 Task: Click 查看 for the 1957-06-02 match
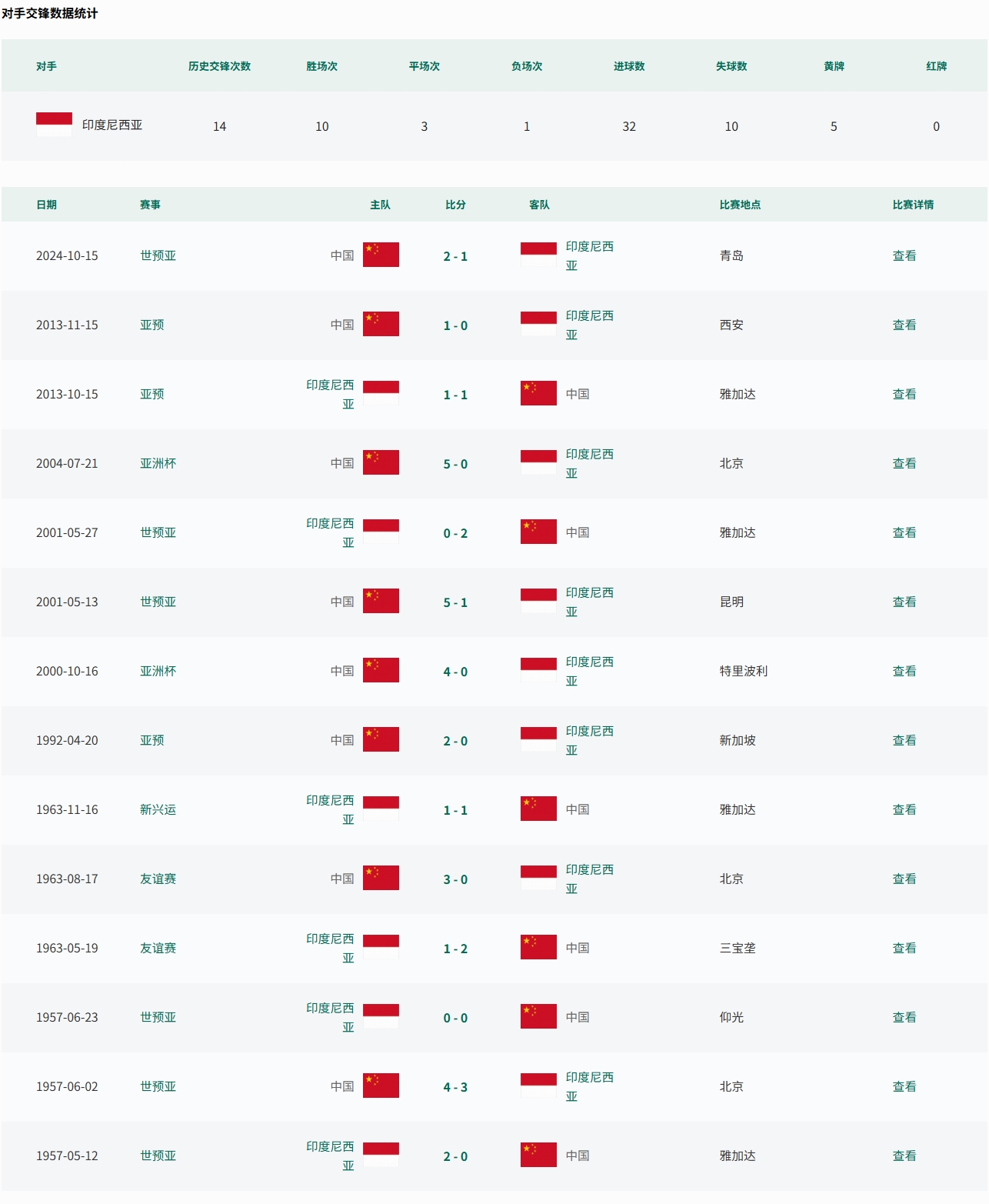click(x=904, y=1086)
